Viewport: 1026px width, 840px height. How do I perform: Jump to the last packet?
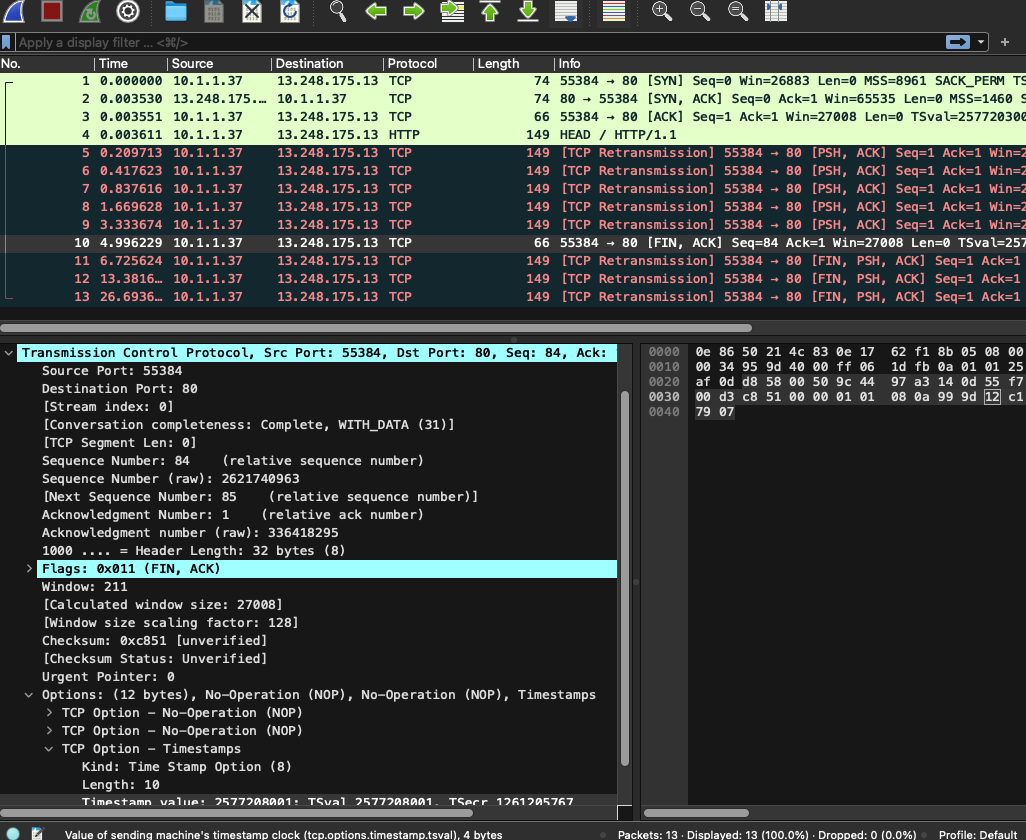pyautogui.click(x=526, y=12)
